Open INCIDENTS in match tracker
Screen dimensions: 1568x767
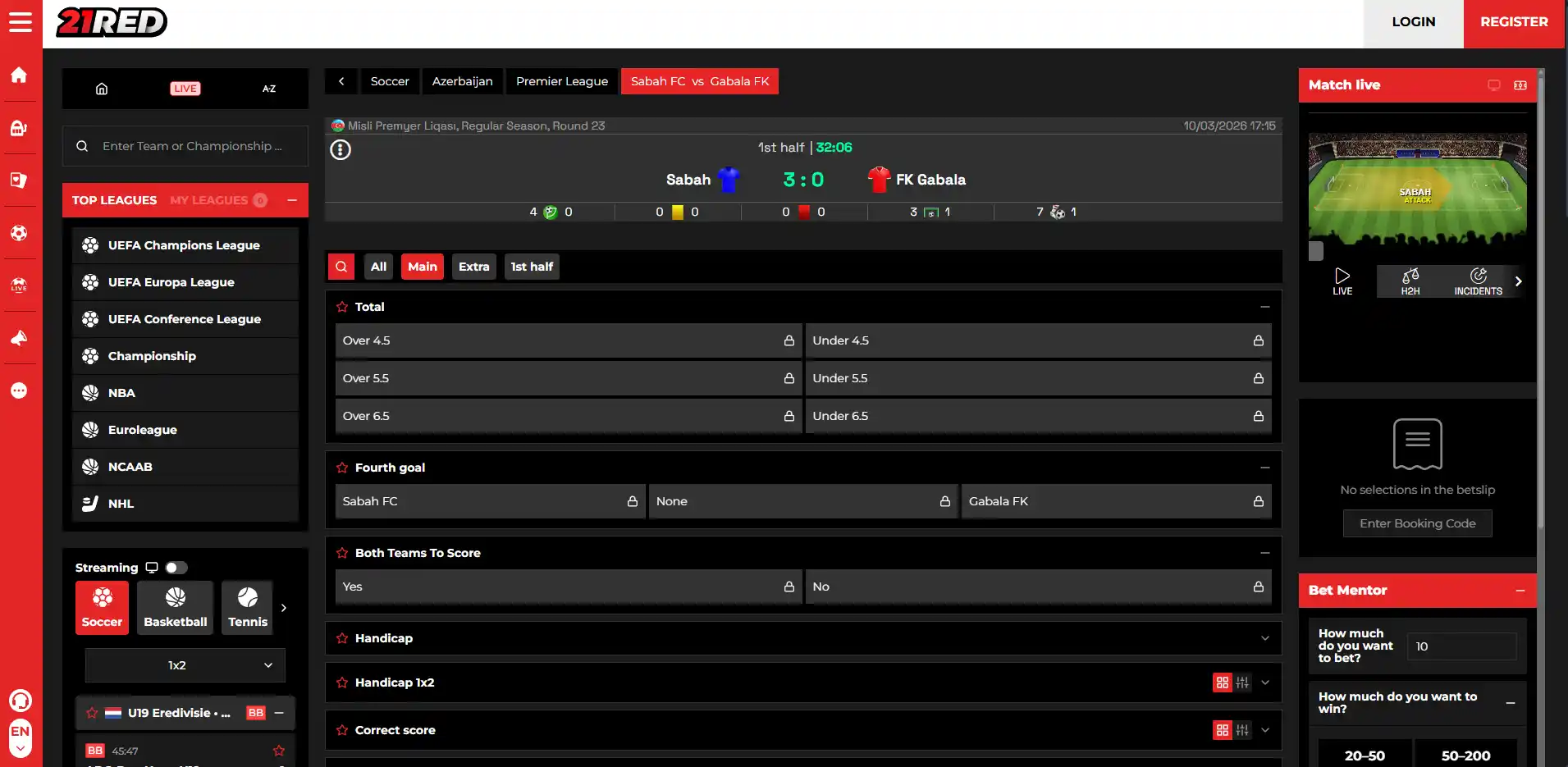(1479, 281)
